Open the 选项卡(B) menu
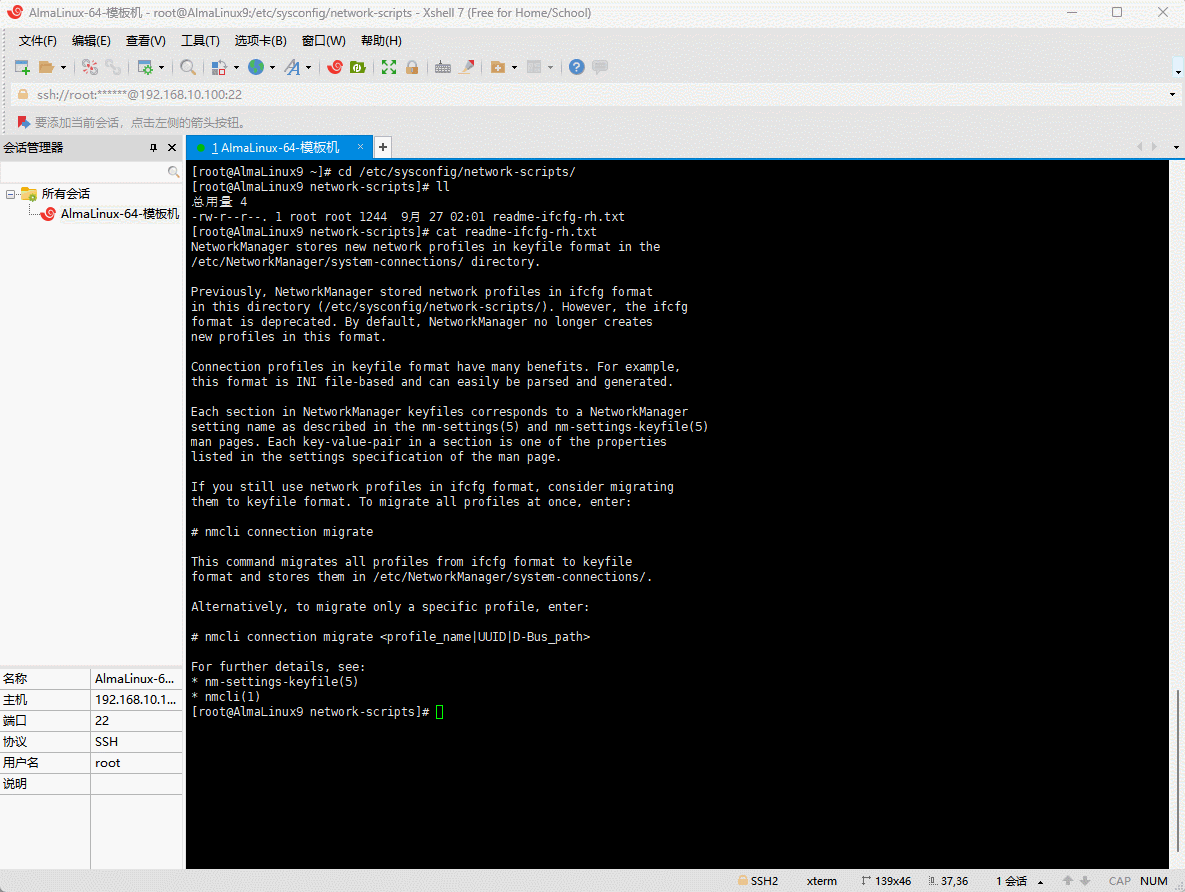 260,41
